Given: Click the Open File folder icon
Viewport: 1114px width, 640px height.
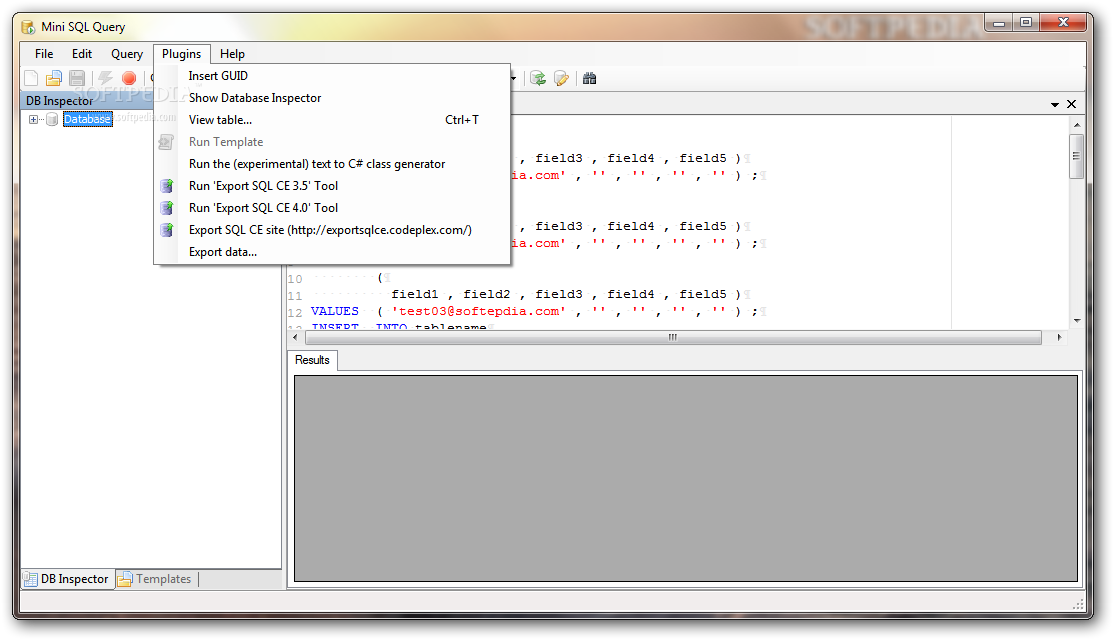Looking at the screenshot, I should tap(54, 78).
